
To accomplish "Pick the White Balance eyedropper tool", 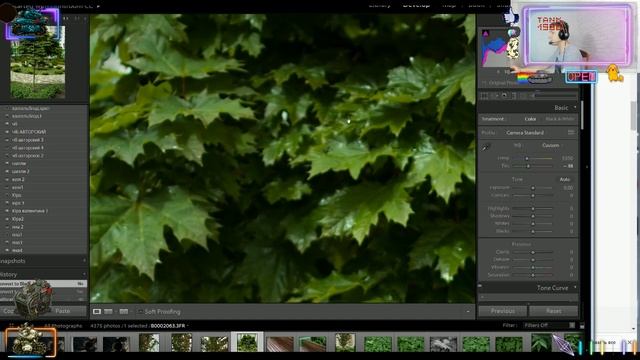I will click(485, 148).
